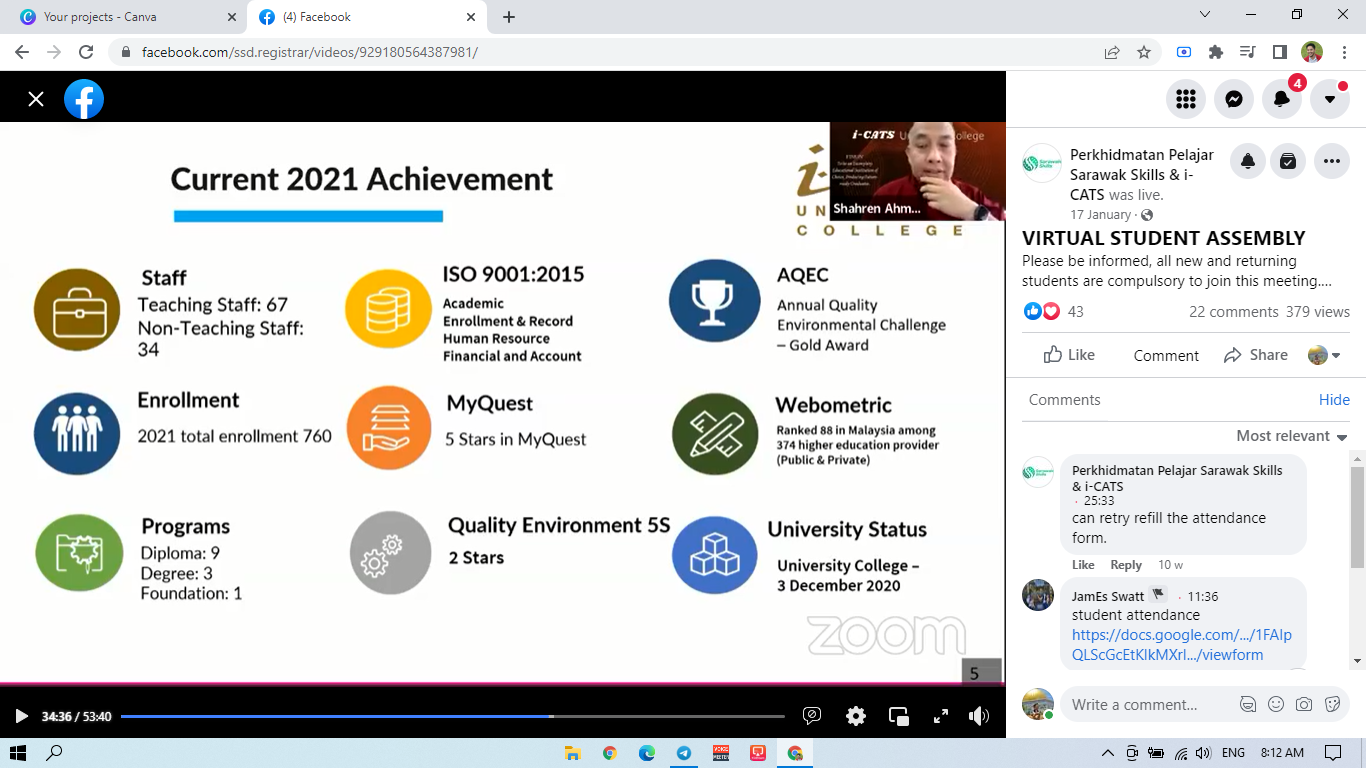
Task: Open Facebook Messenger icon
Action: tap(1234, 99)
